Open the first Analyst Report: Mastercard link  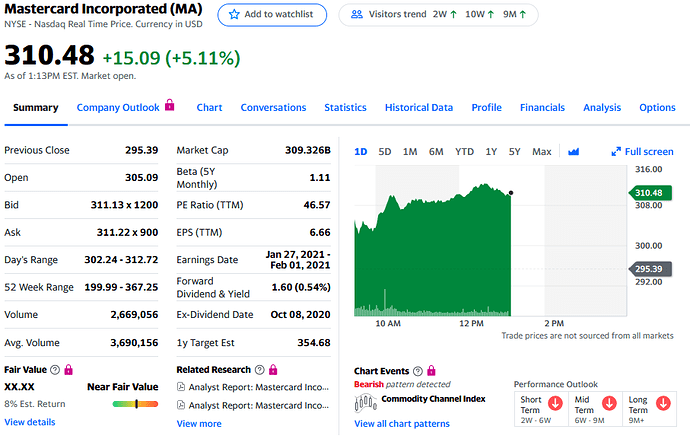click(258, 387)
